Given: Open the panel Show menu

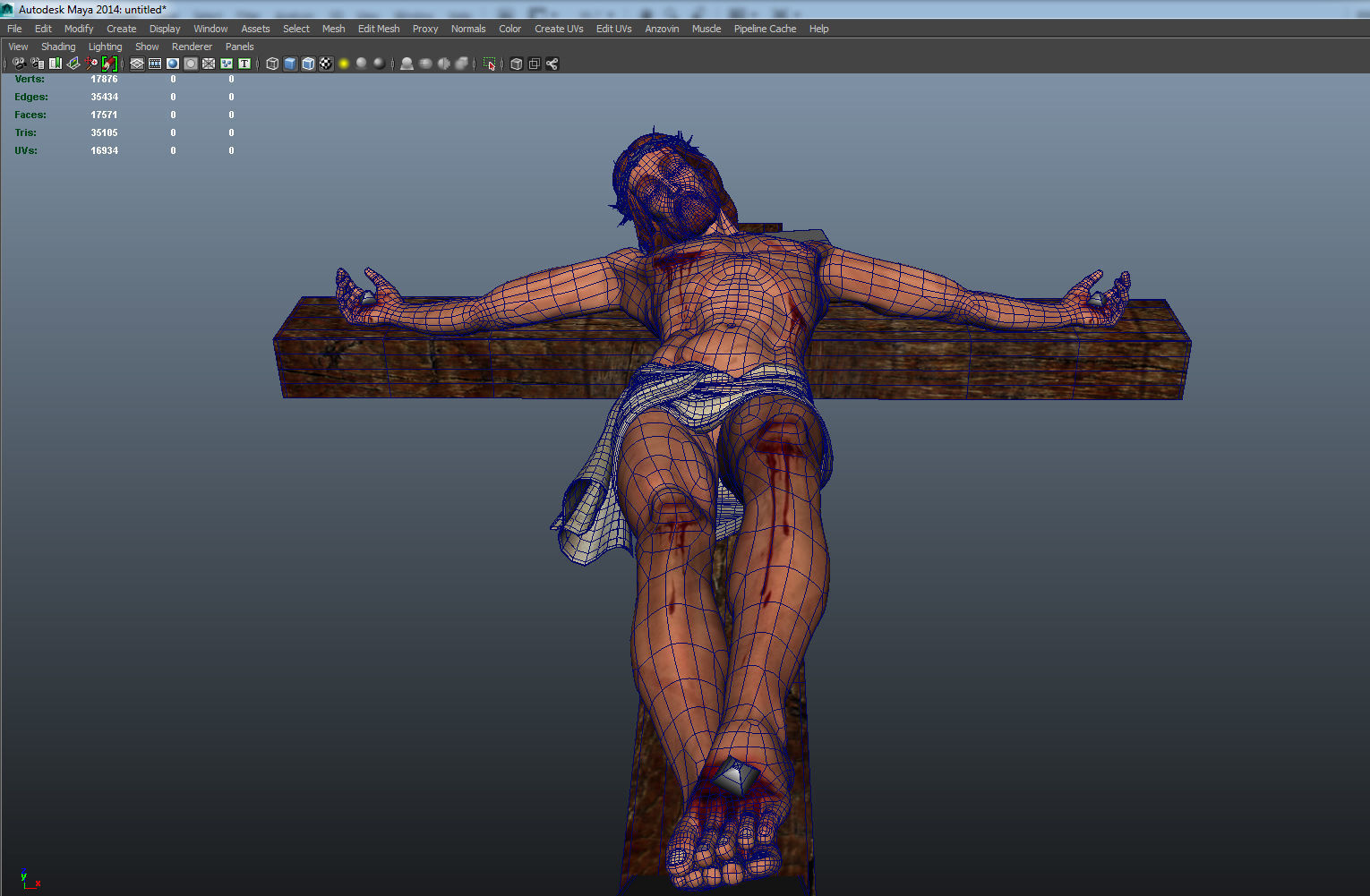Looking at the screenshot, I should (x=147, y=47).
